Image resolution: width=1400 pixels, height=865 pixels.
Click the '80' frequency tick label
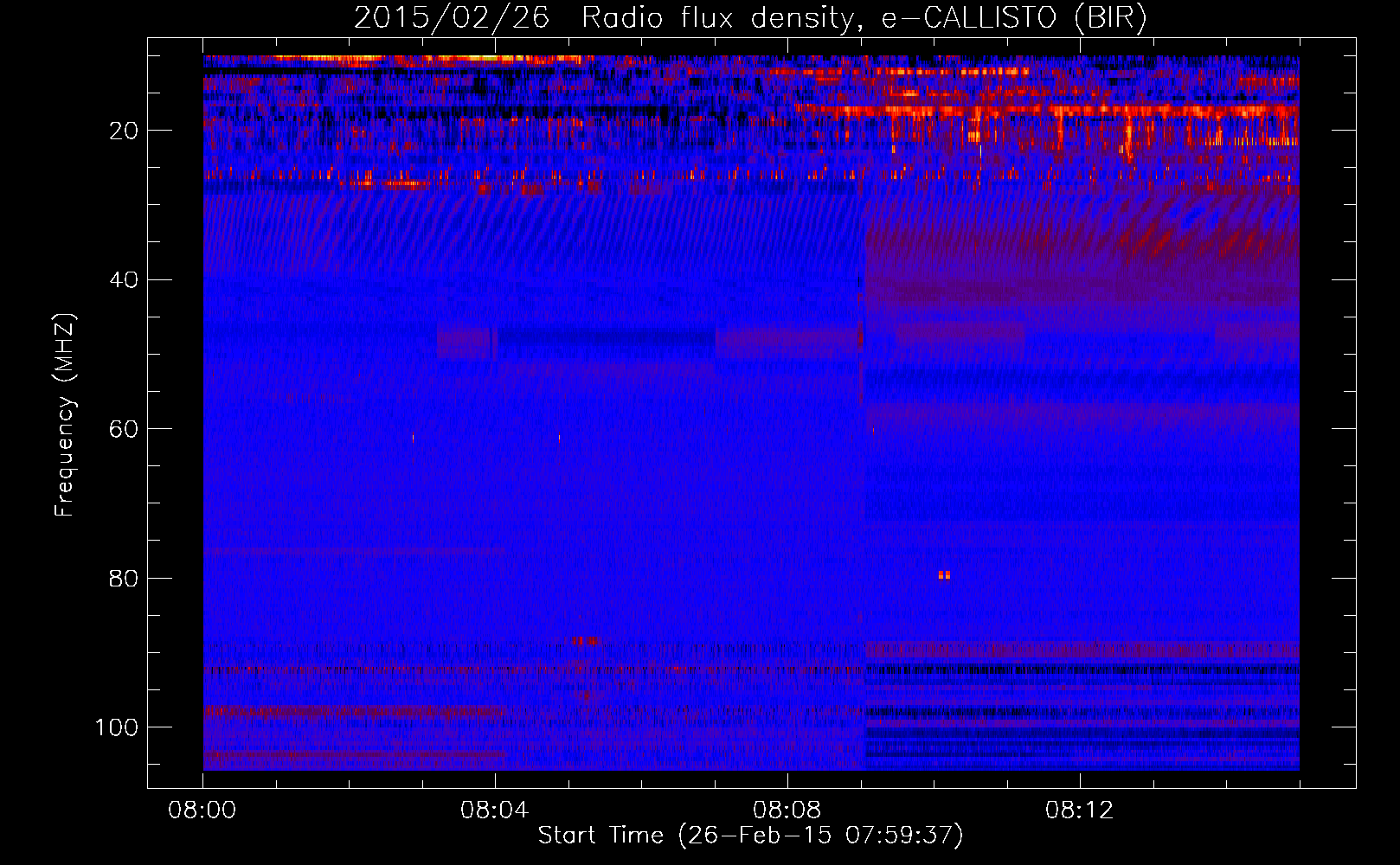coord(124,578)
